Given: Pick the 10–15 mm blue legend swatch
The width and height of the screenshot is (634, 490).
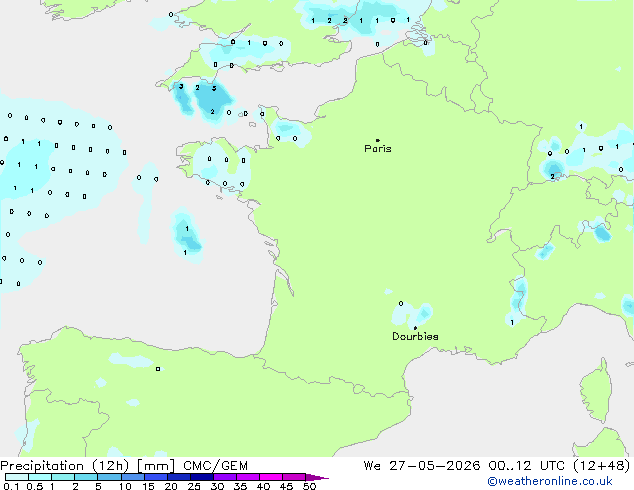Looking at the screenshot, I should [132, 477].
